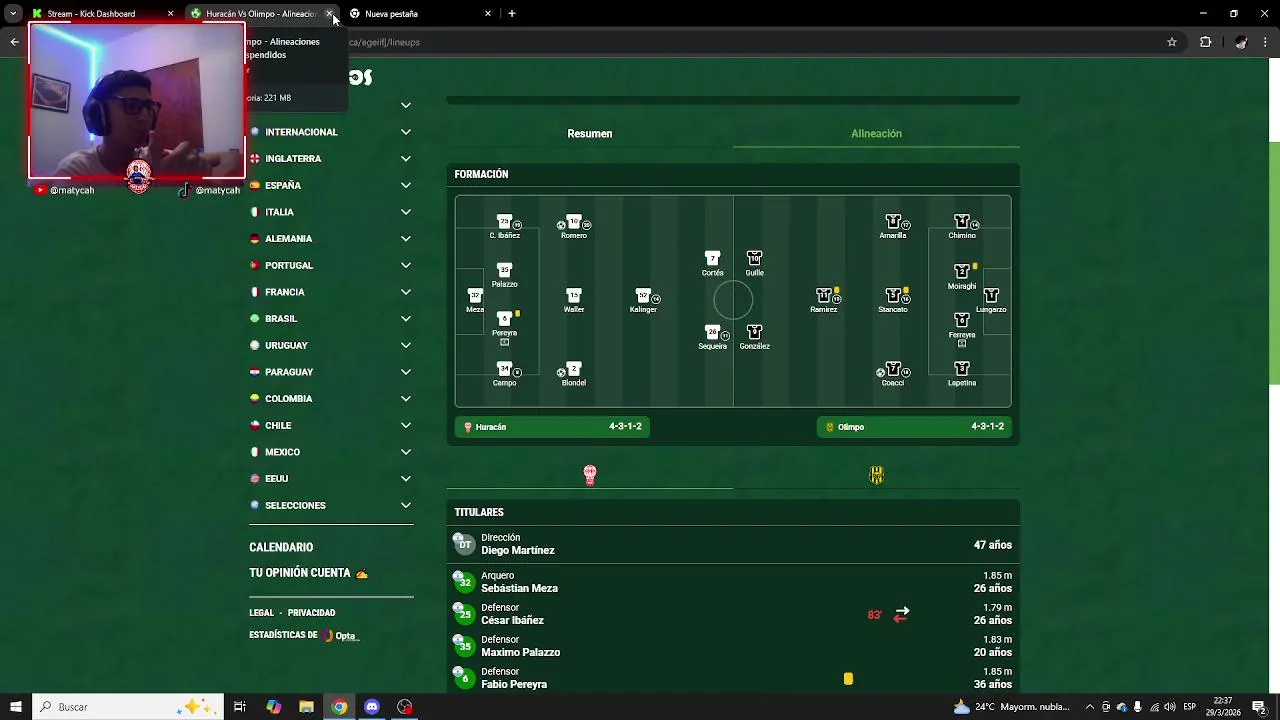The image size is (1280, 720).
Task: Click Blondel's shirt on the pitch
Action: coord(574,369)
